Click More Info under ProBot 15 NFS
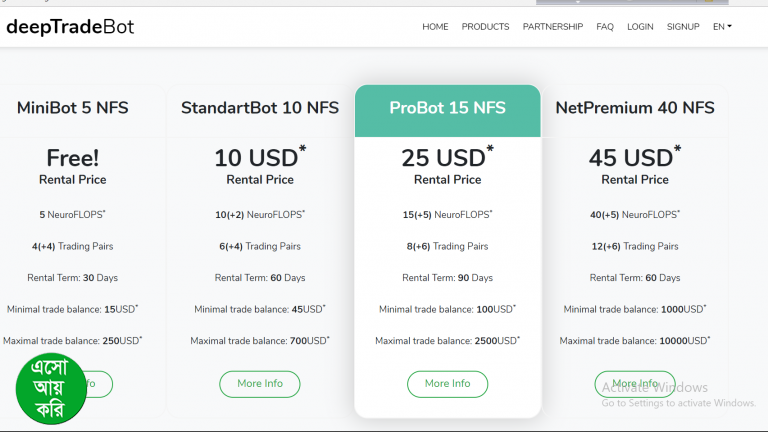 [447, 384]
